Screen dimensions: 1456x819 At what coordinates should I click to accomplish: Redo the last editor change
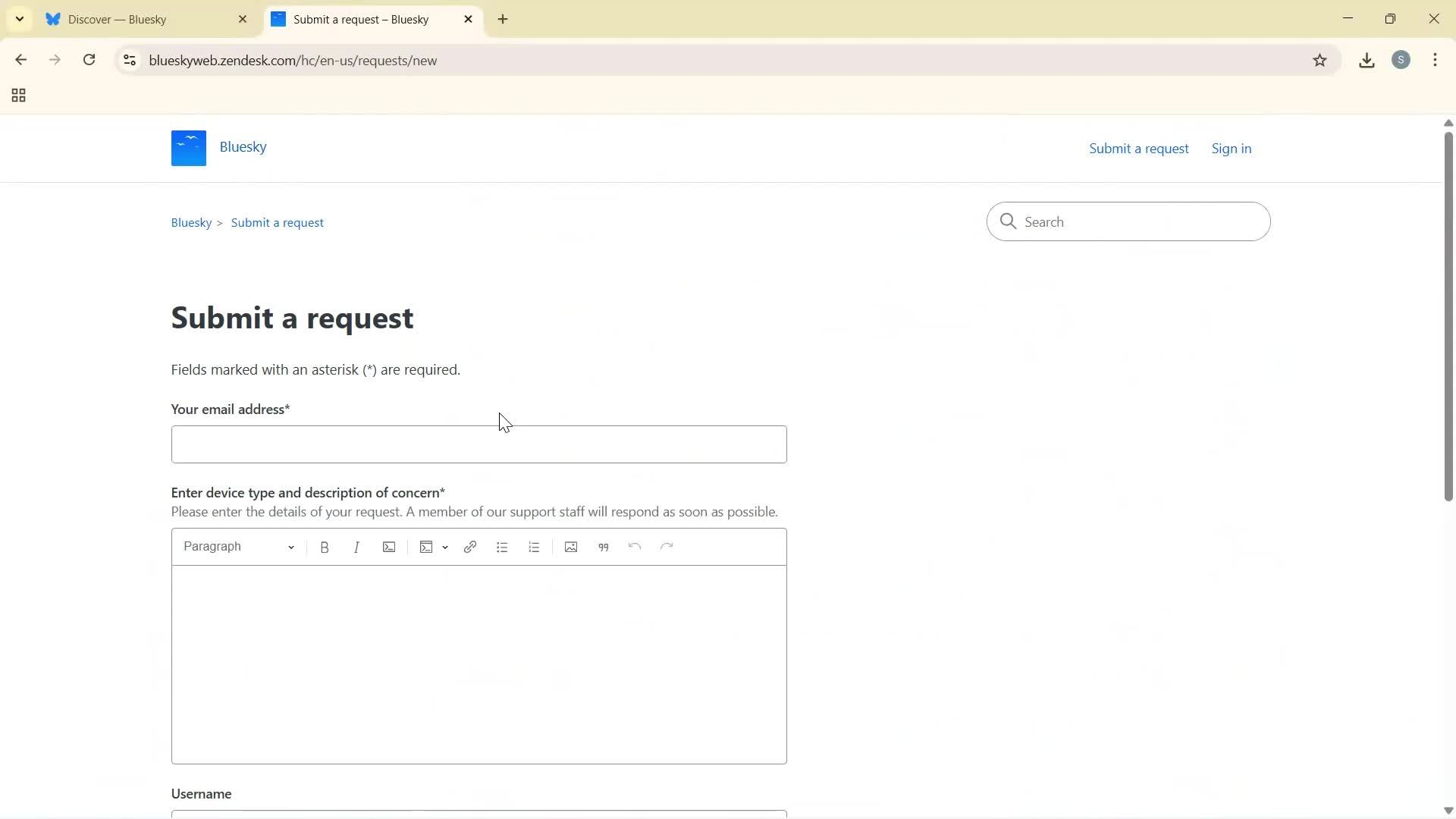click(x=666, y=547)
